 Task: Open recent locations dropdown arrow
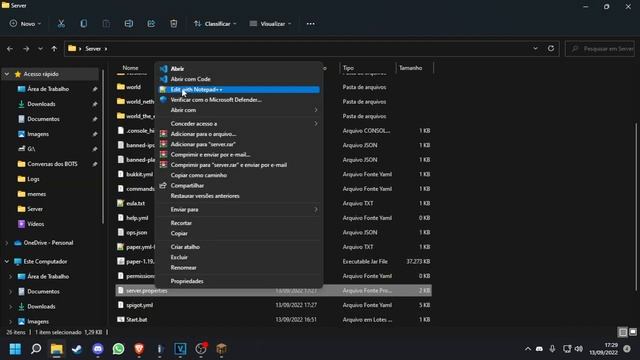40,49
